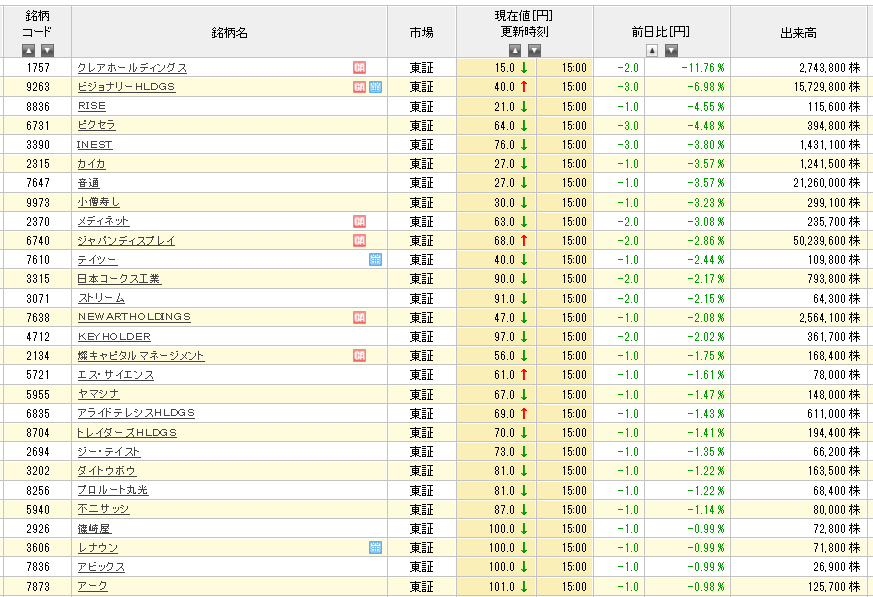Open the トレイダーズHLDGS stock link
Viewport: 873px width, 597px height.
coord(126,432)
